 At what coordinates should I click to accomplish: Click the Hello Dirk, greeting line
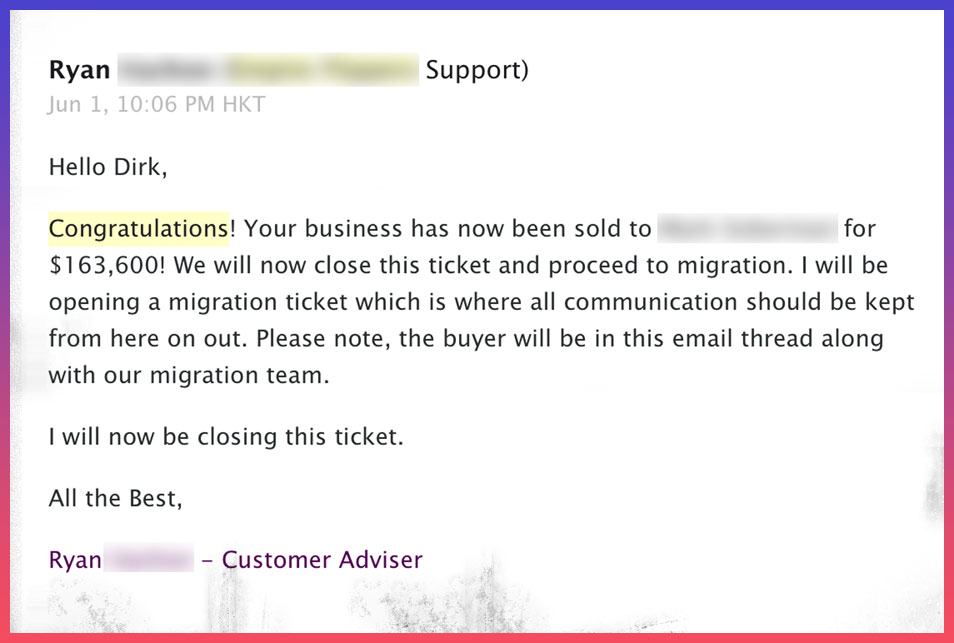[108, 167]
